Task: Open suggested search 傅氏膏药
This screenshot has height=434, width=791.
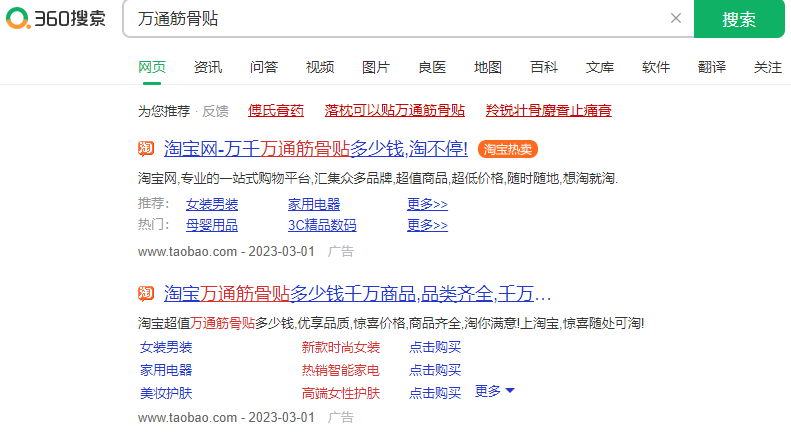Action: pos(276,111)
